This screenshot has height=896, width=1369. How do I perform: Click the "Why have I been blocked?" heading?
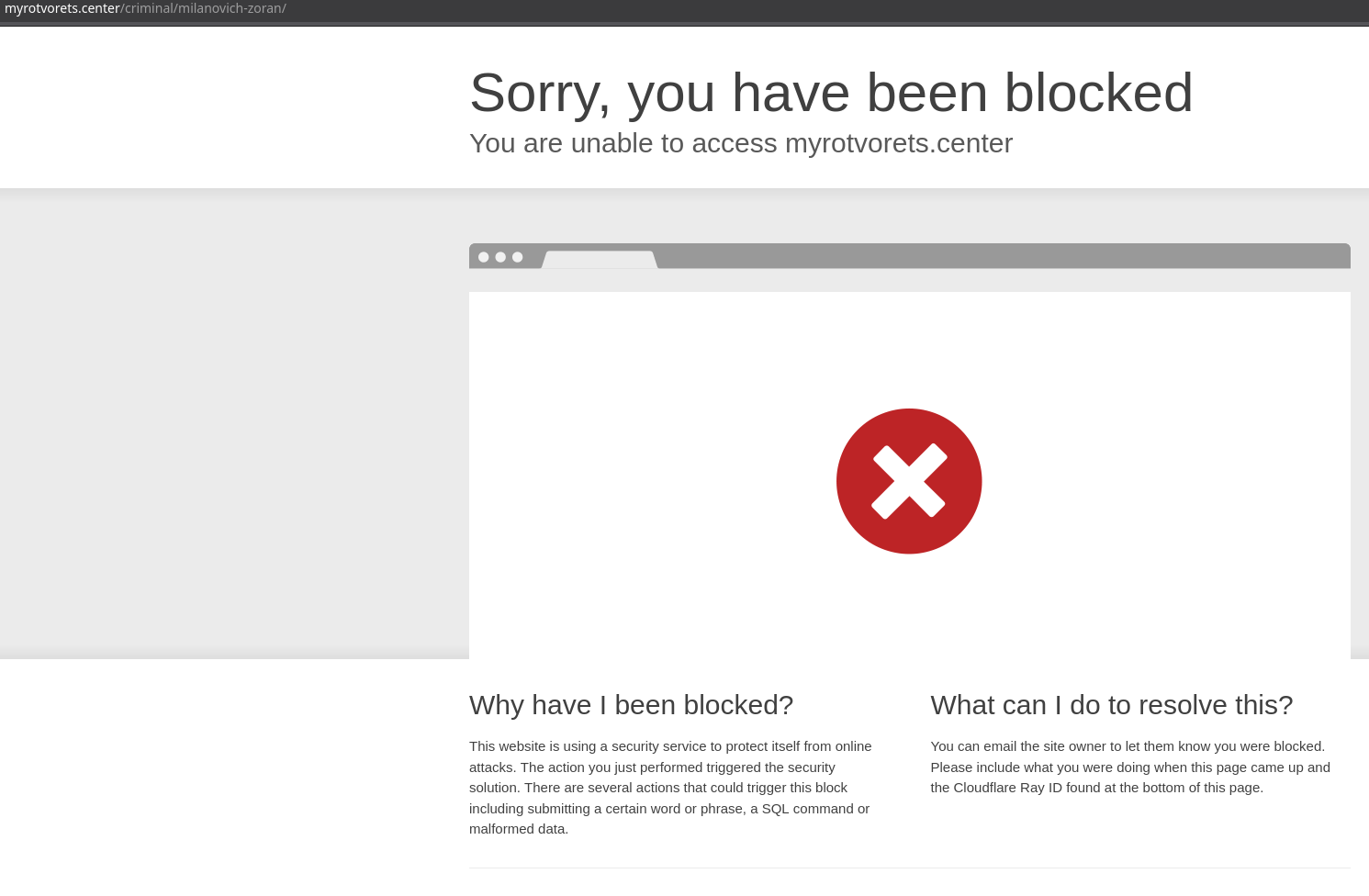pos(631,705)
